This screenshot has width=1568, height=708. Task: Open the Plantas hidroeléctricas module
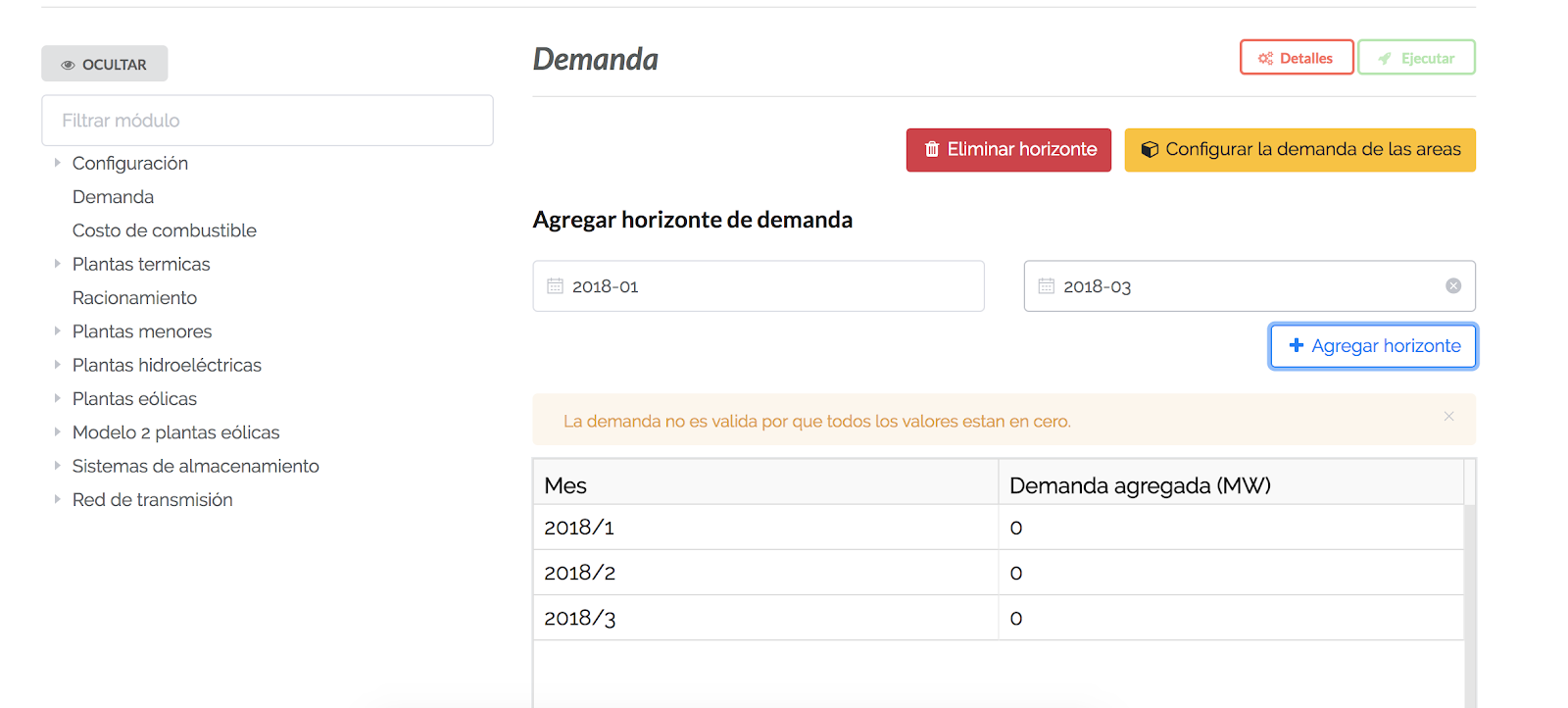point(167,365)
